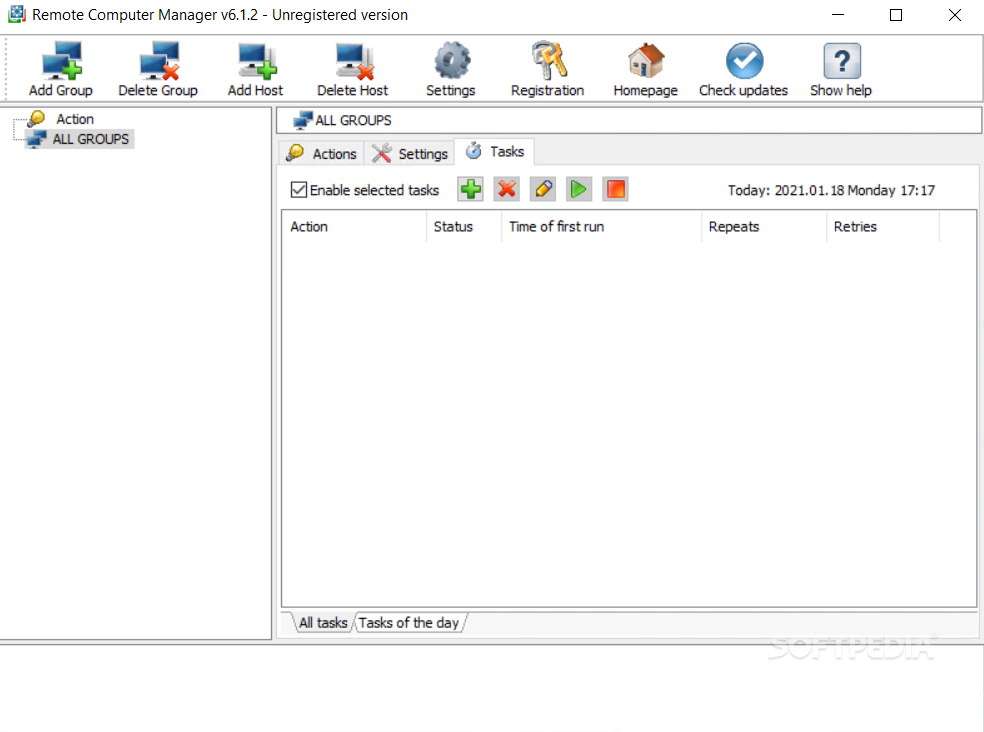The image size is (984, 732).
Task: Switch to the Settings tab in panel
Action: click(x=409, y=153)
